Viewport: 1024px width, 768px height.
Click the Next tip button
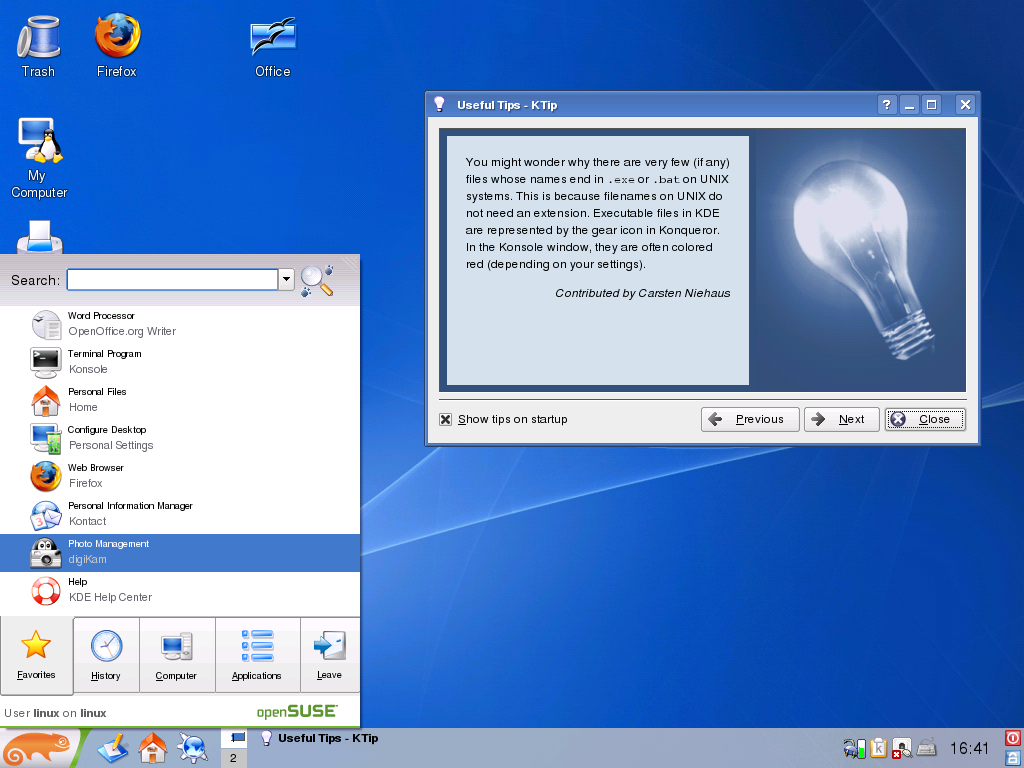841,419
